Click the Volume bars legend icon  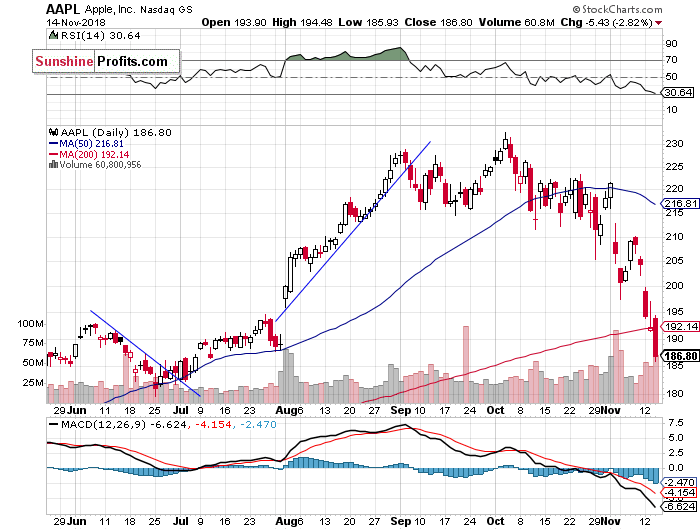54,164
